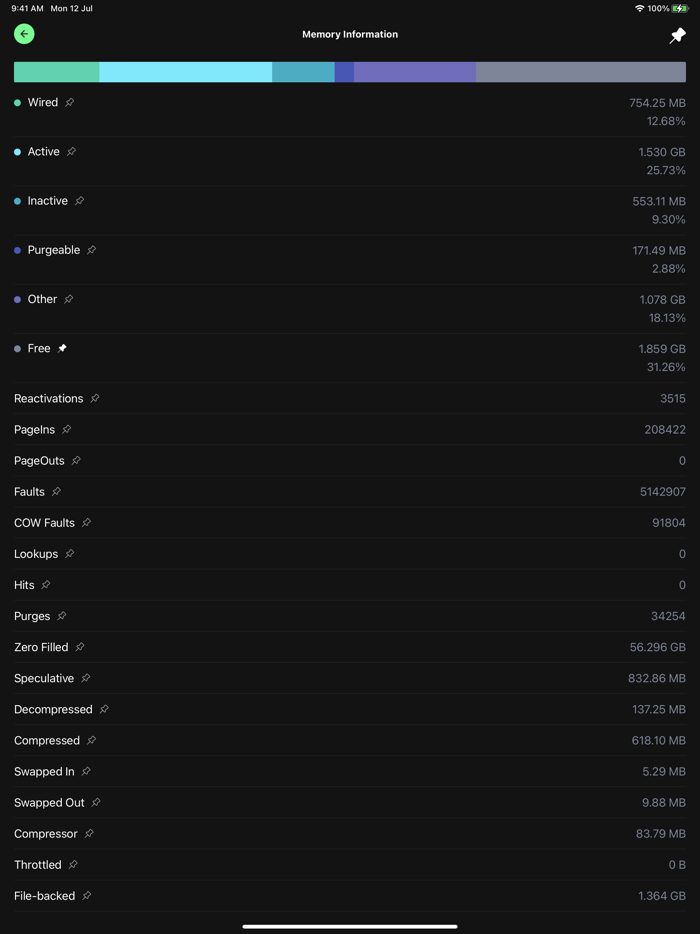
Task: Tap the Speculative row value 832.86 MB
Action: coord(656,678)
